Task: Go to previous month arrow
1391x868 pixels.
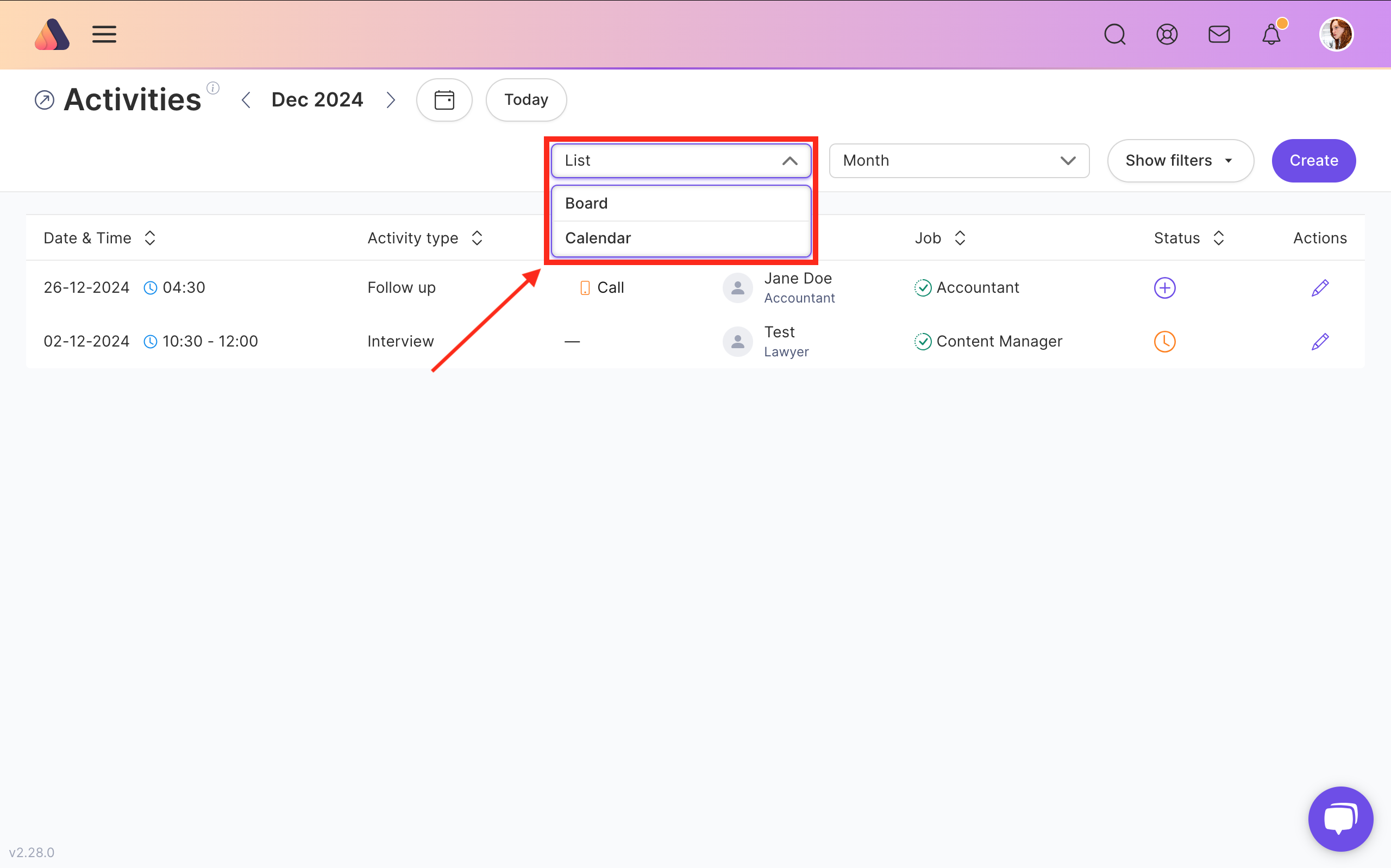Action: [x=246, y=100]
